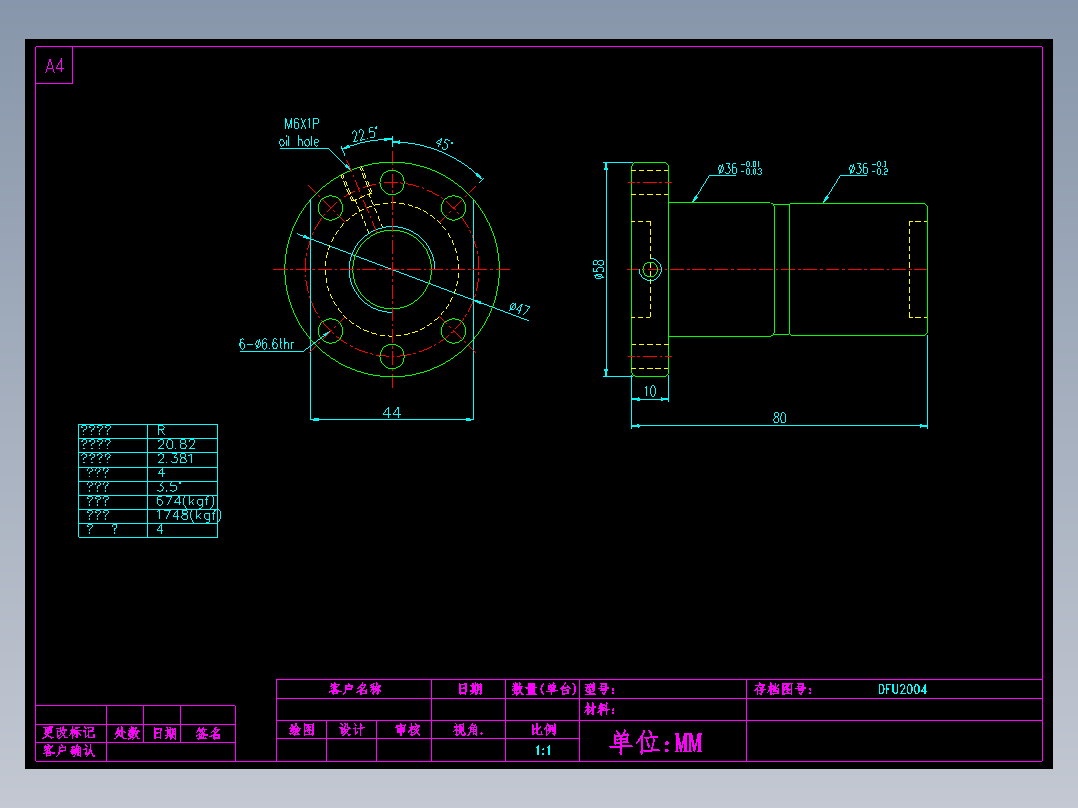Viewport: 1078px width, 808px height.
Task: Click the ø47 bolt circle dimension
Action: (520, 309)
